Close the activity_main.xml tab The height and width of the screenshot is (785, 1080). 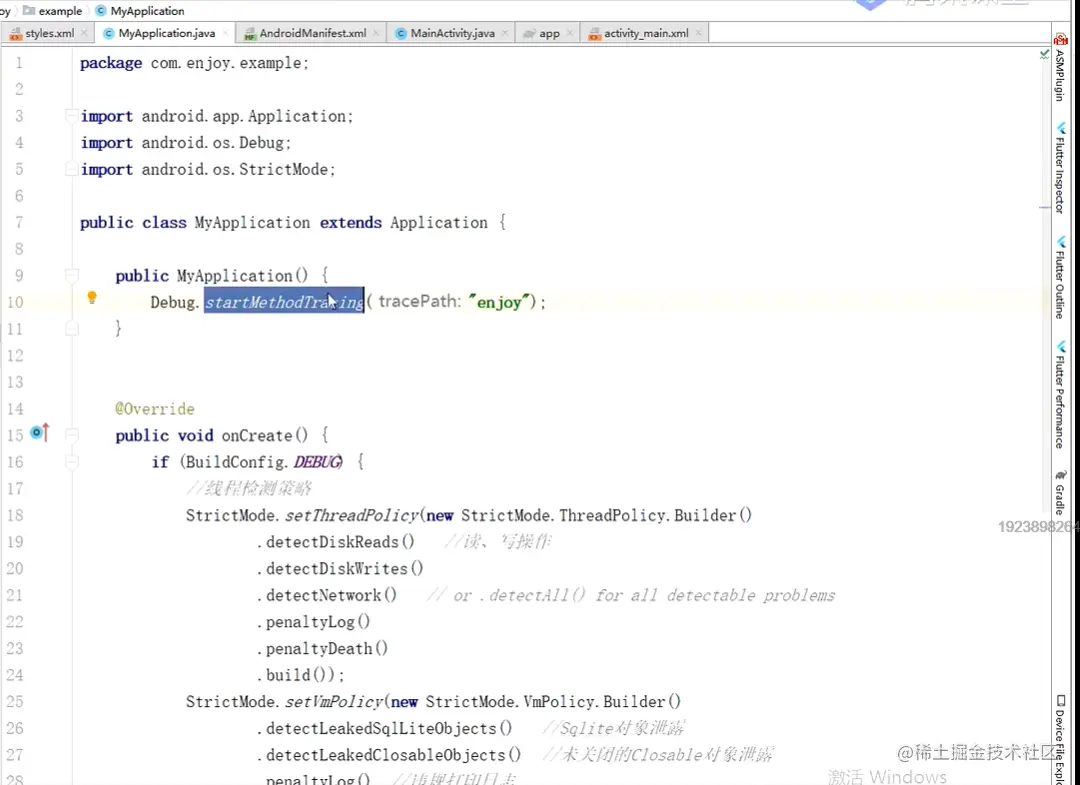[698, 32]
